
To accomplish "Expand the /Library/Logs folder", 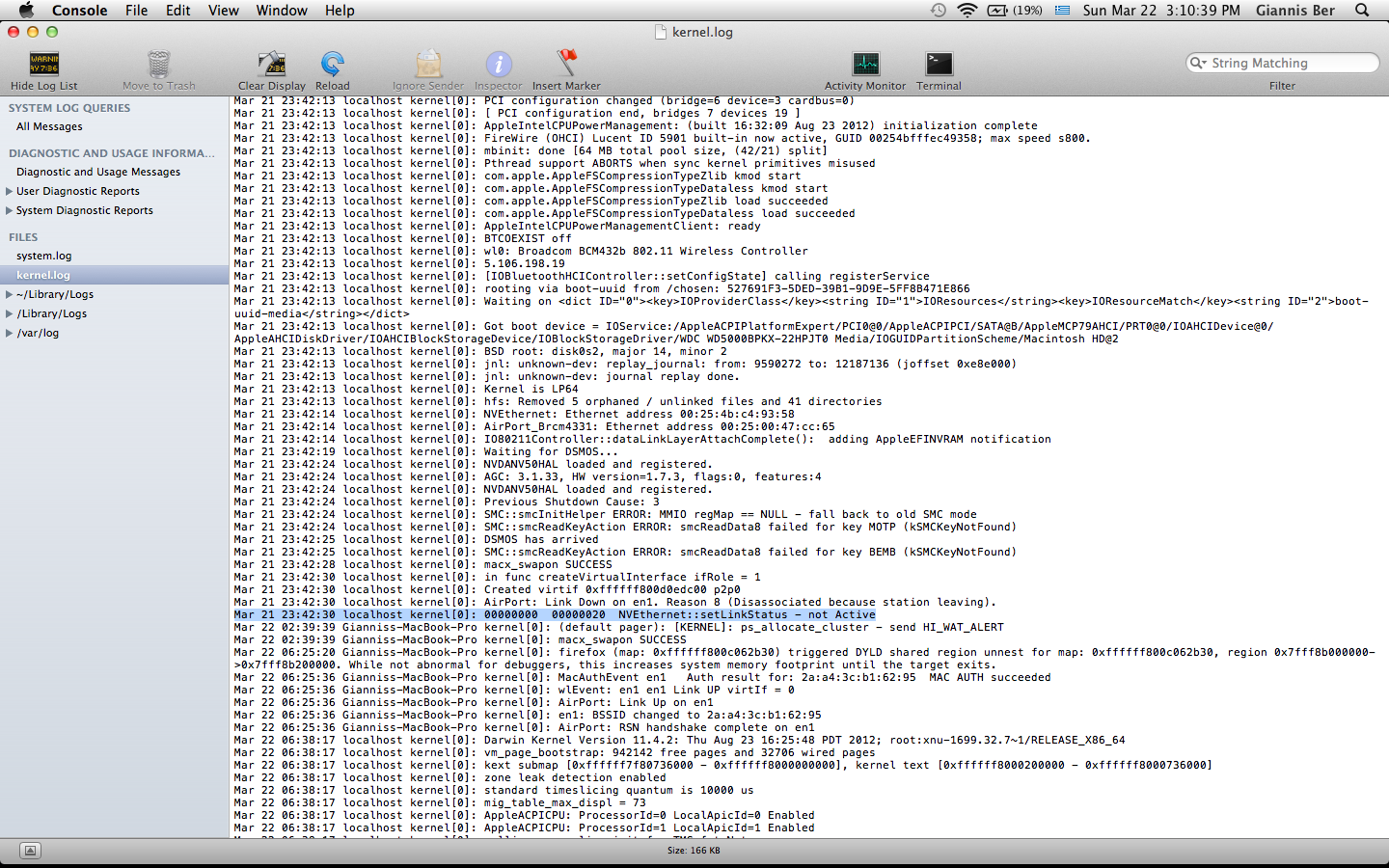I will [10, 313].
